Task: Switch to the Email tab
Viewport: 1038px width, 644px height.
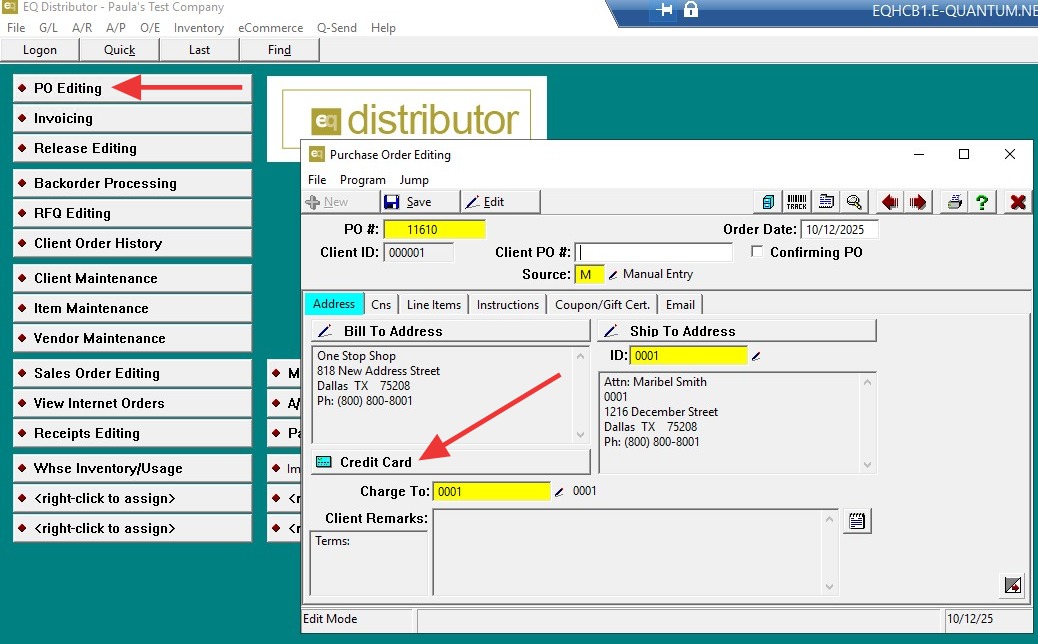Action: pos(681,304)
